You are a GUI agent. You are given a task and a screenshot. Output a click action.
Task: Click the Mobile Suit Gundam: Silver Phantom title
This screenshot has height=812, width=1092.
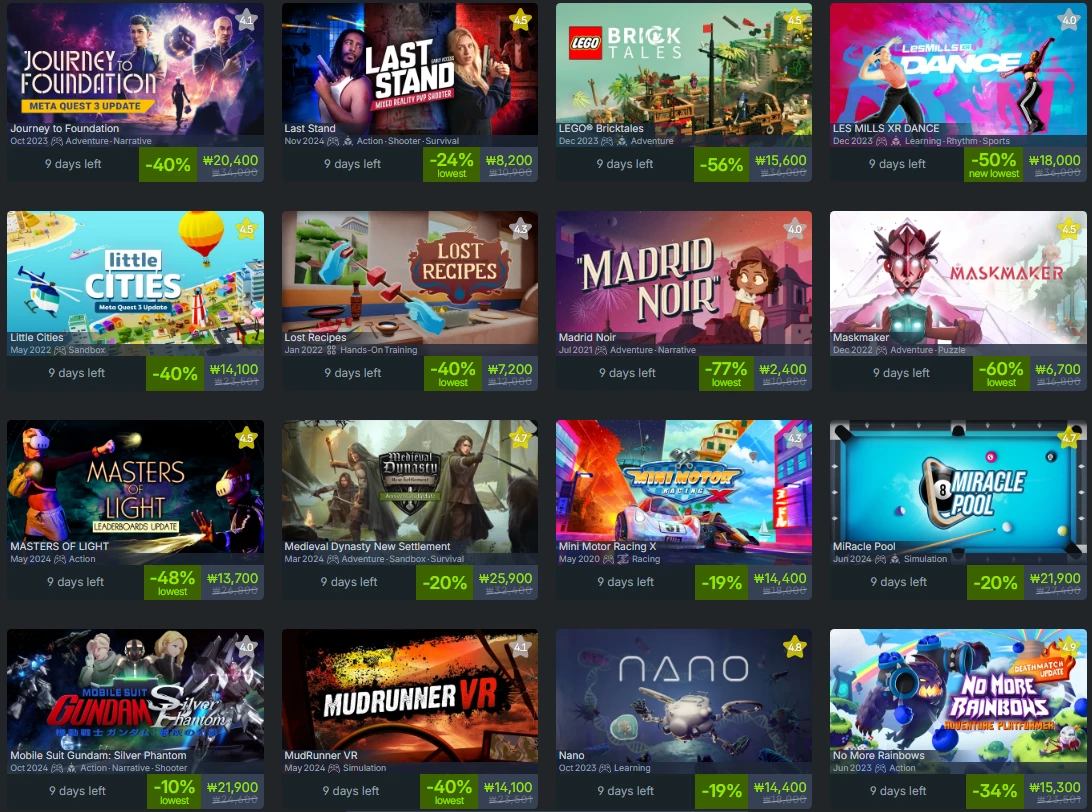click(98, 755)
